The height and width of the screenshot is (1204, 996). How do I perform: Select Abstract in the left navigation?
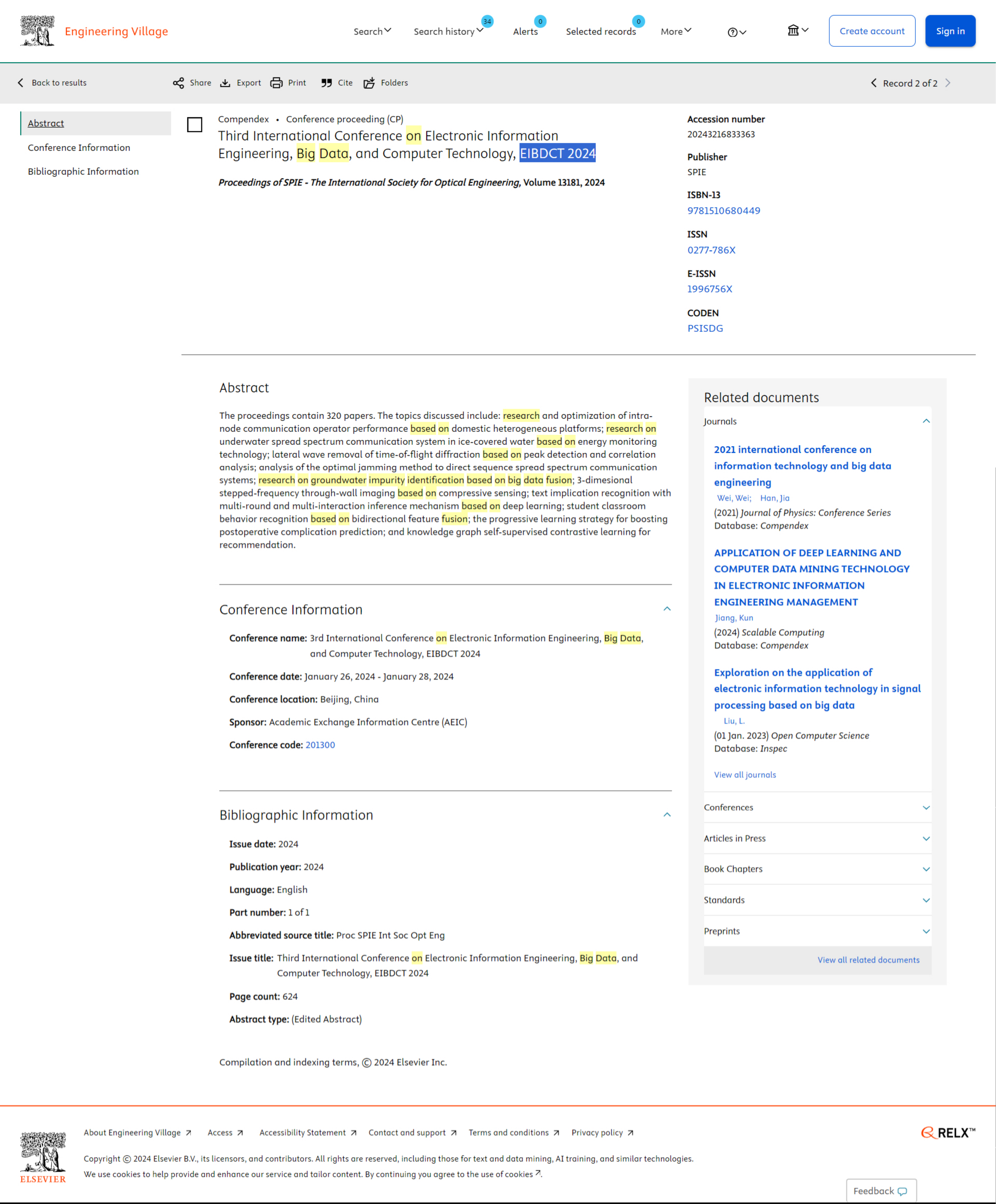click(96, 123)
